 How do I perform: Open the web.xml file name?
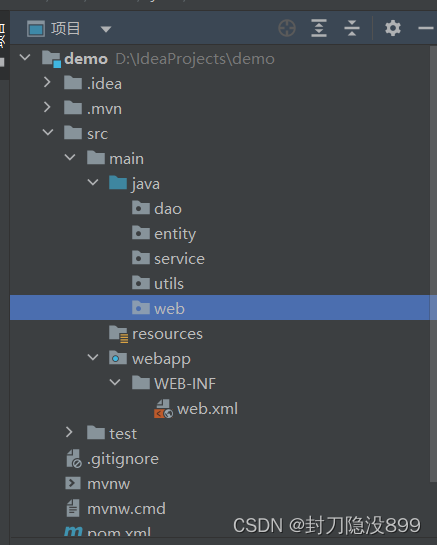point(207,409)
